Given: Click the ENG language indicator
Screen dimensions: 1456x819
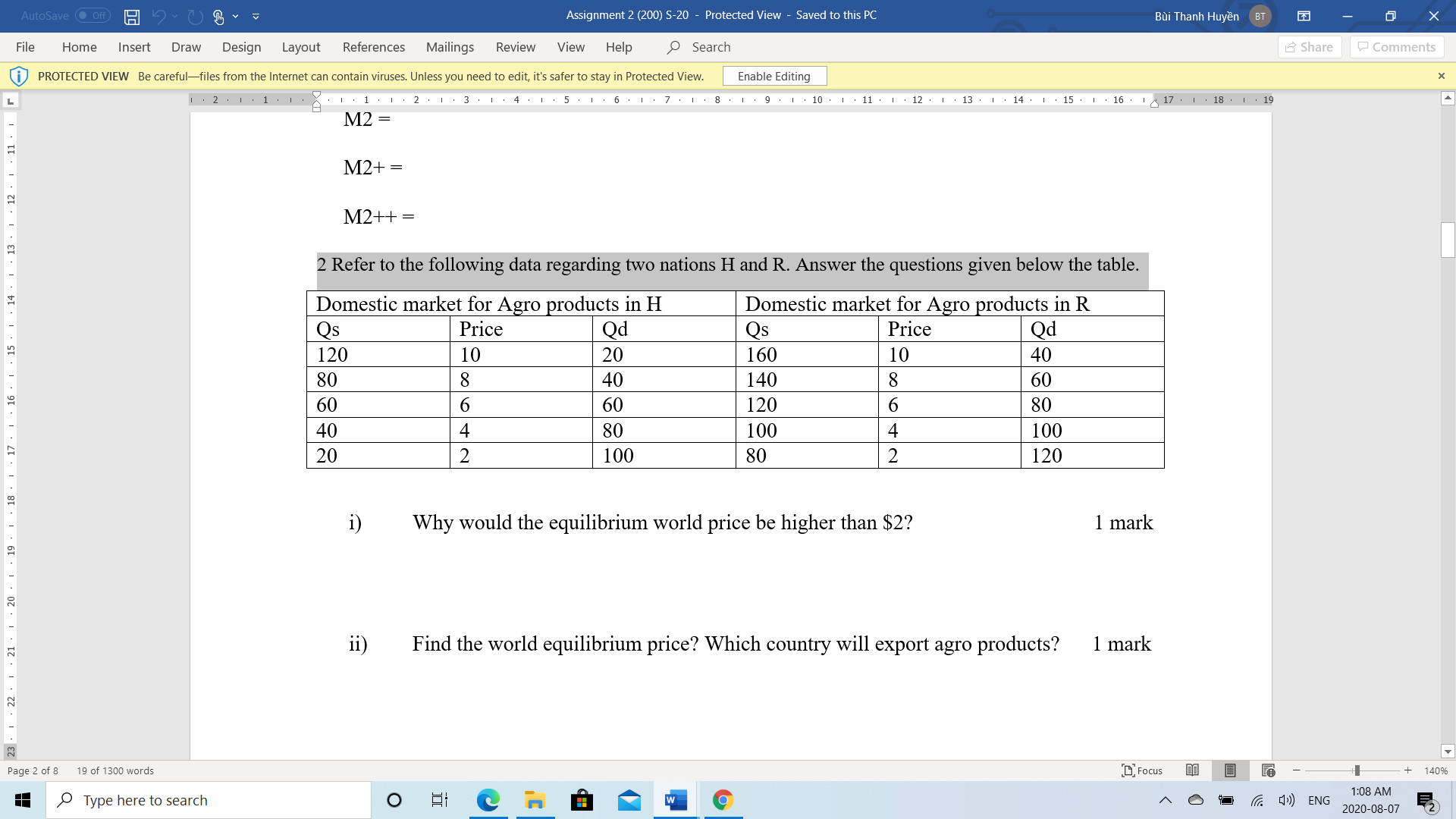Looking at the screenshot, I should (x=1319, y=800).
